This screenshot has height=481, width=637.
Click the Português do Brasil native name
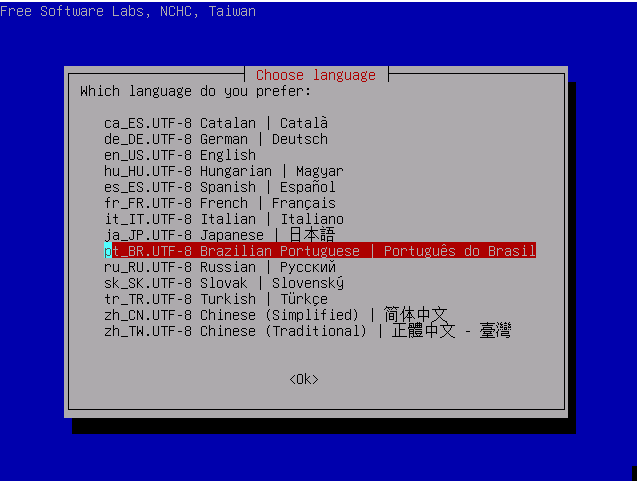[460, 251]
